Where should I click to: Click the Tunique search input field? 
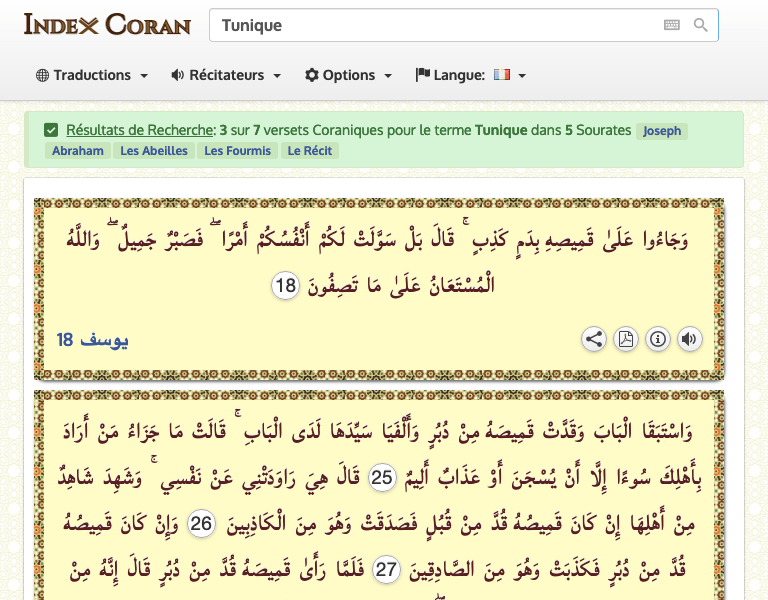coord(438,25)
